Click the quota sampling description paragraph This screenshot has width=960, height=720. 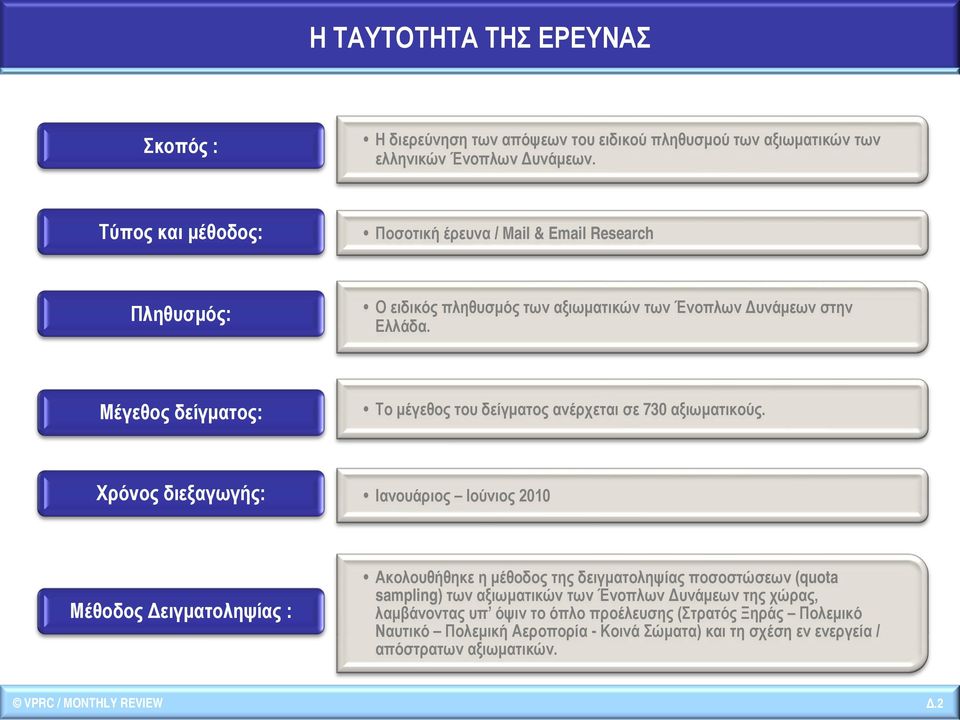(x=627, y=613)
